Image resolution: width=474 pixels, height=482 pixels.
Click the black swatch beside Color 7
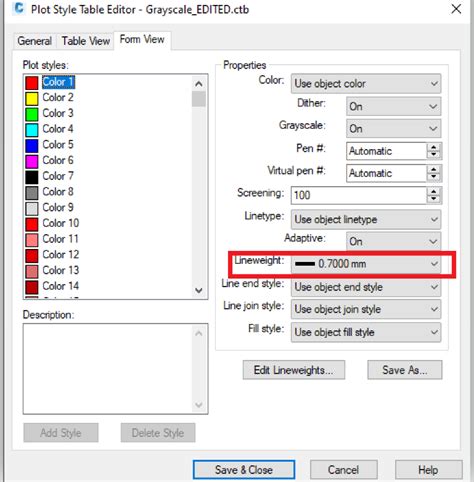coord(32,177)
